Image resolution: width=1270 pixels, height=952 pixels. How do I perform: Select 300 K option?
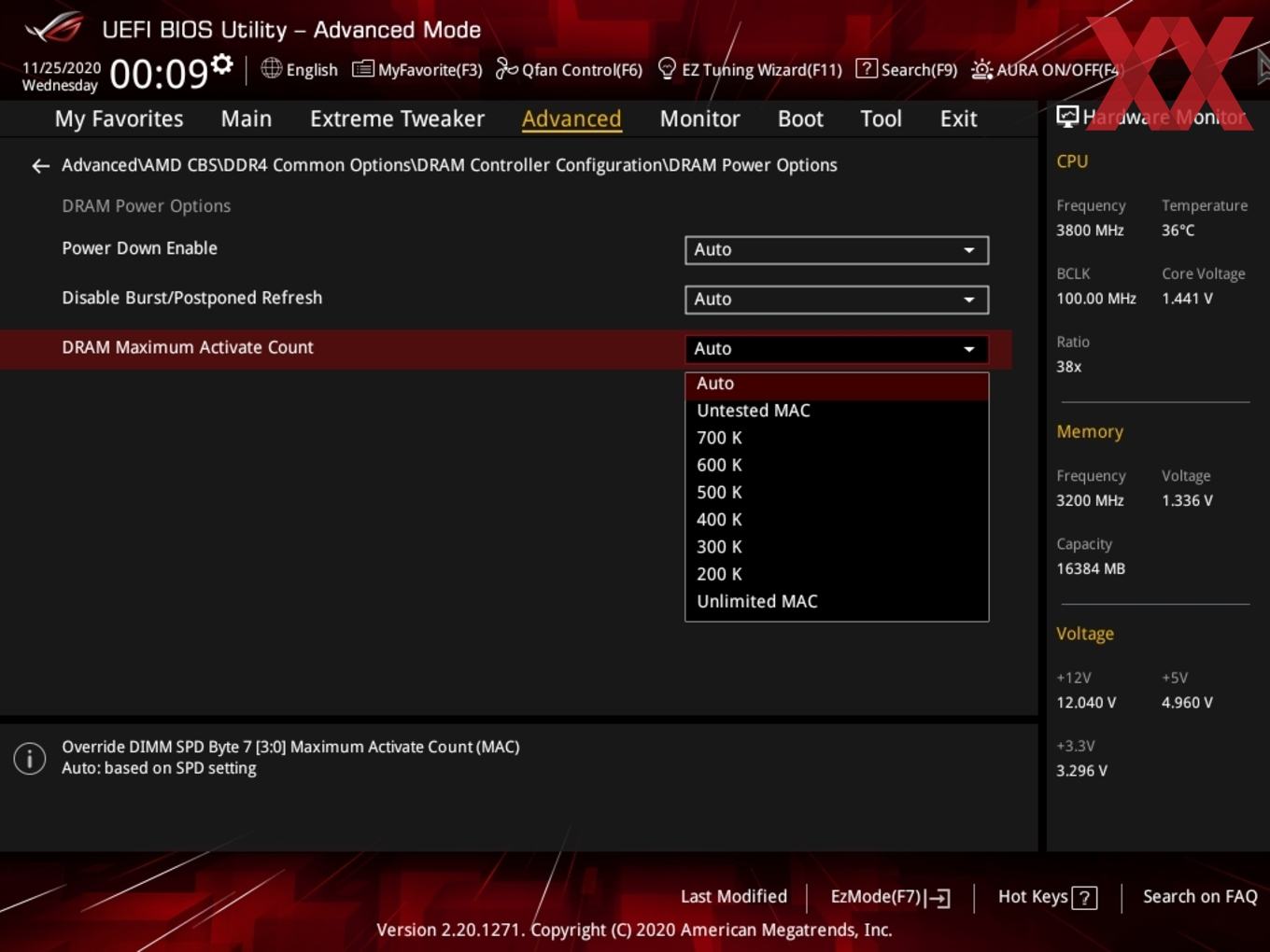837,547
